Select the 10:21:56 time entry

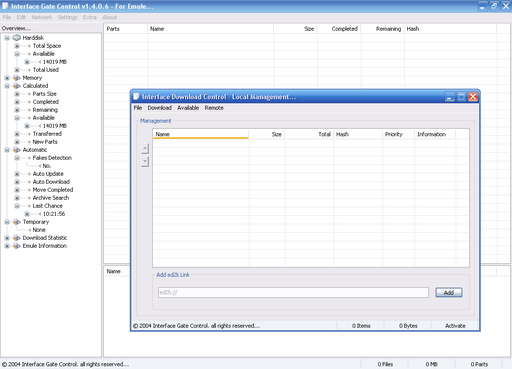tap(54, 214)
